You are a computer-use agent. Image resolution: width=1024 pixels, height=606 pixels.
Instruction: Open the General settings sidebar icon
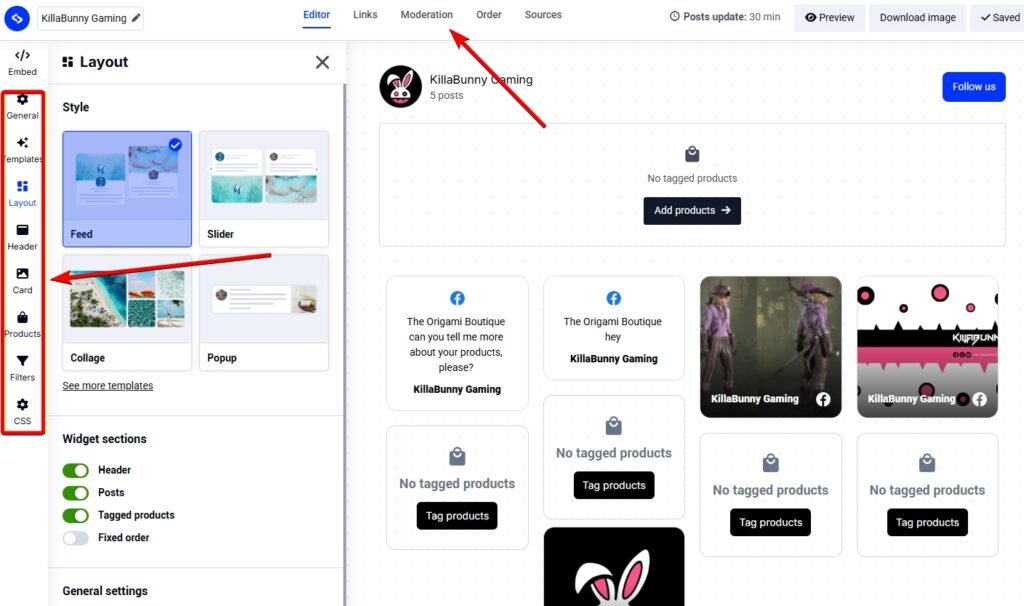[x=22, y=105]
